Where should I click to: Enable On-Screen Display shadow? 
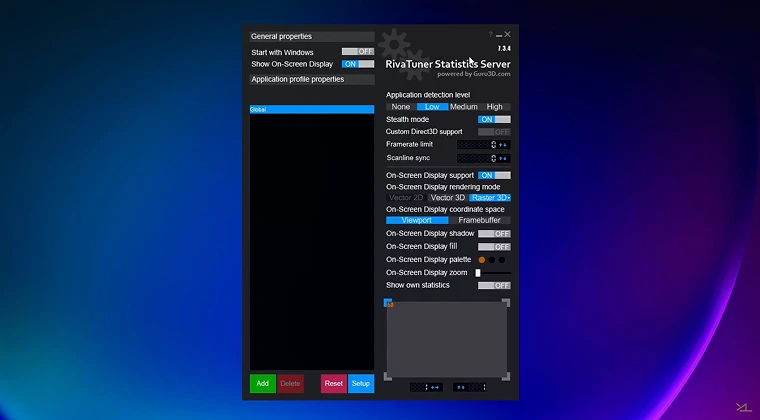coord(494,234)
